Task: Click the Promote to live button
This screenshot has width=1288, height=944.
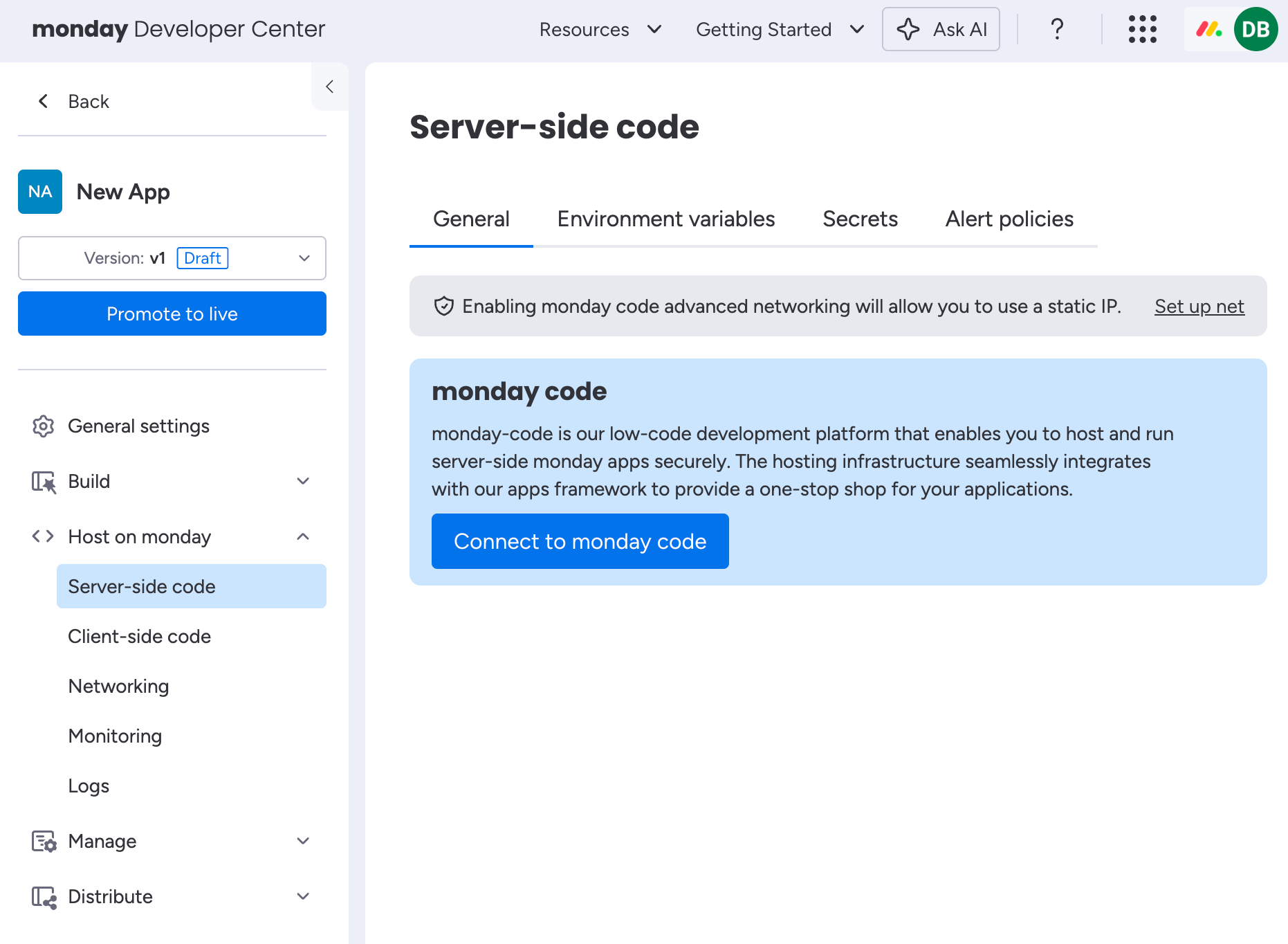Action: pyautogui.click(x=172, y=314)
